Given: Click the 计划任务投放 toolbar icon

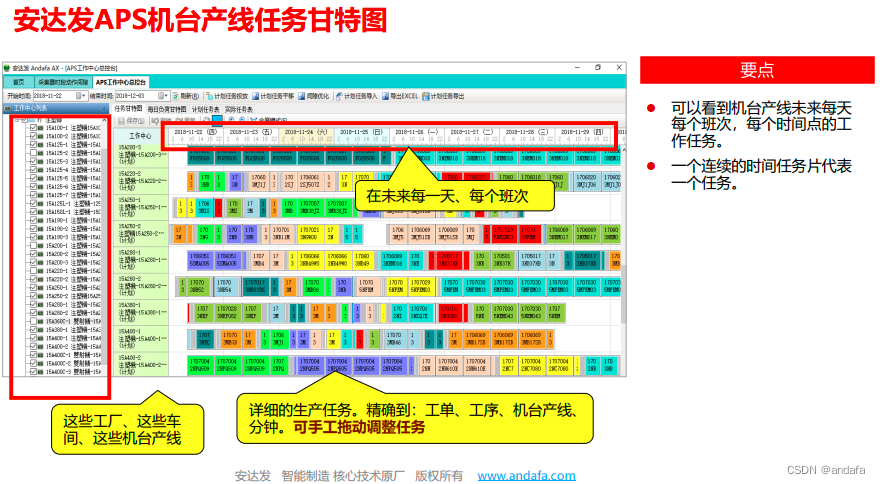Looking at the screenshot, I should (209, 97).
